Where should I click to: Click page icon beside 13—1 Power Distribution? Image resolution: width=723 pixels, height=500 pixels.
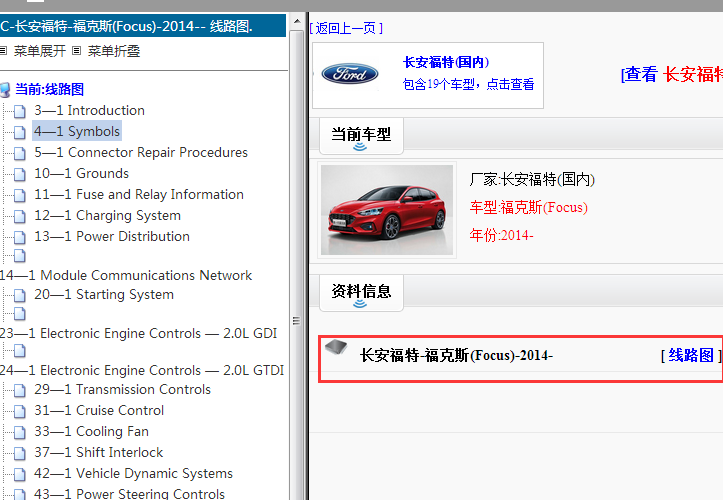point(19,237)
